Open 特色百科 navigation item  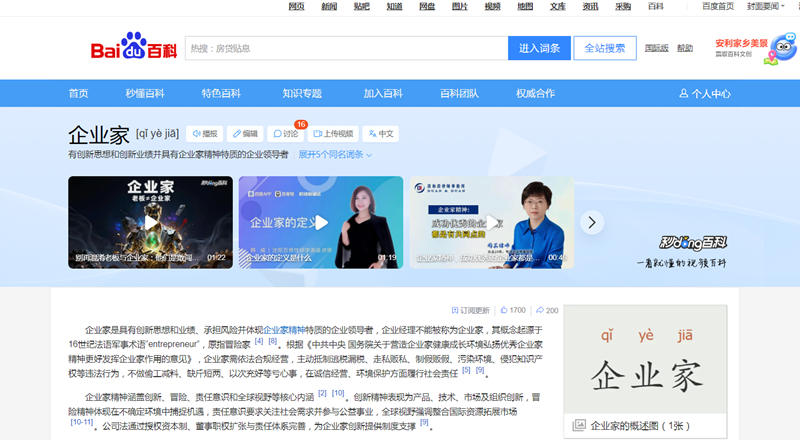coord(221,93)
